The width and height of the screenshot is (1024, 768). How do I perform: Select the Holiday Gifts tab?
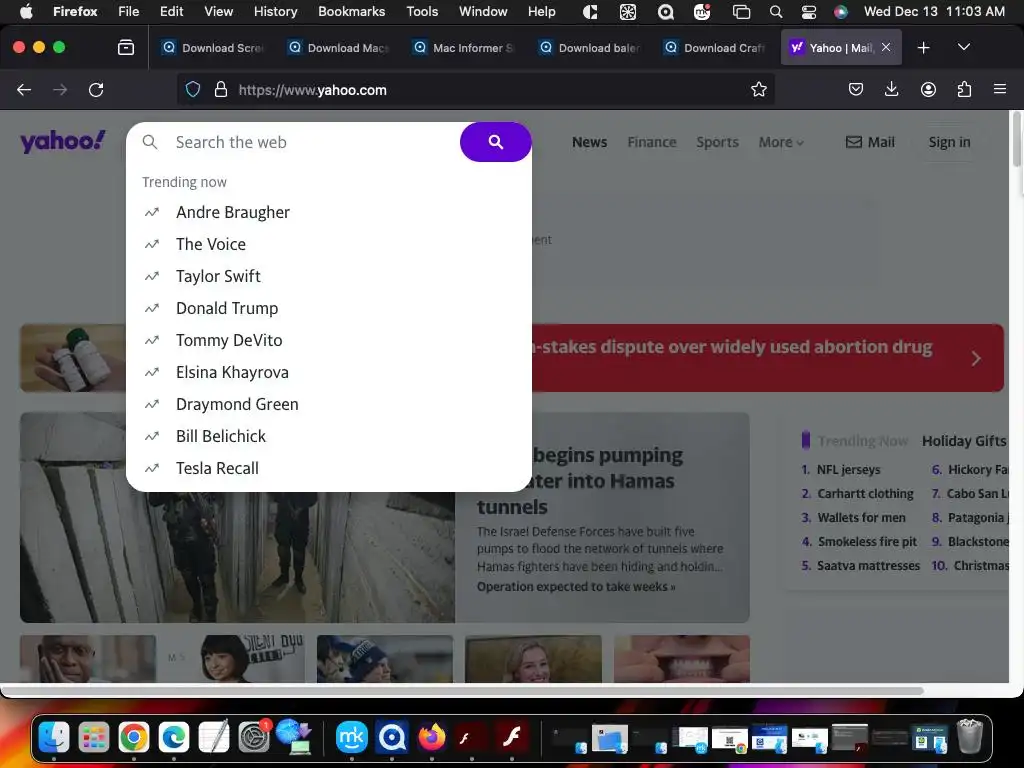[x=964, y=441]
